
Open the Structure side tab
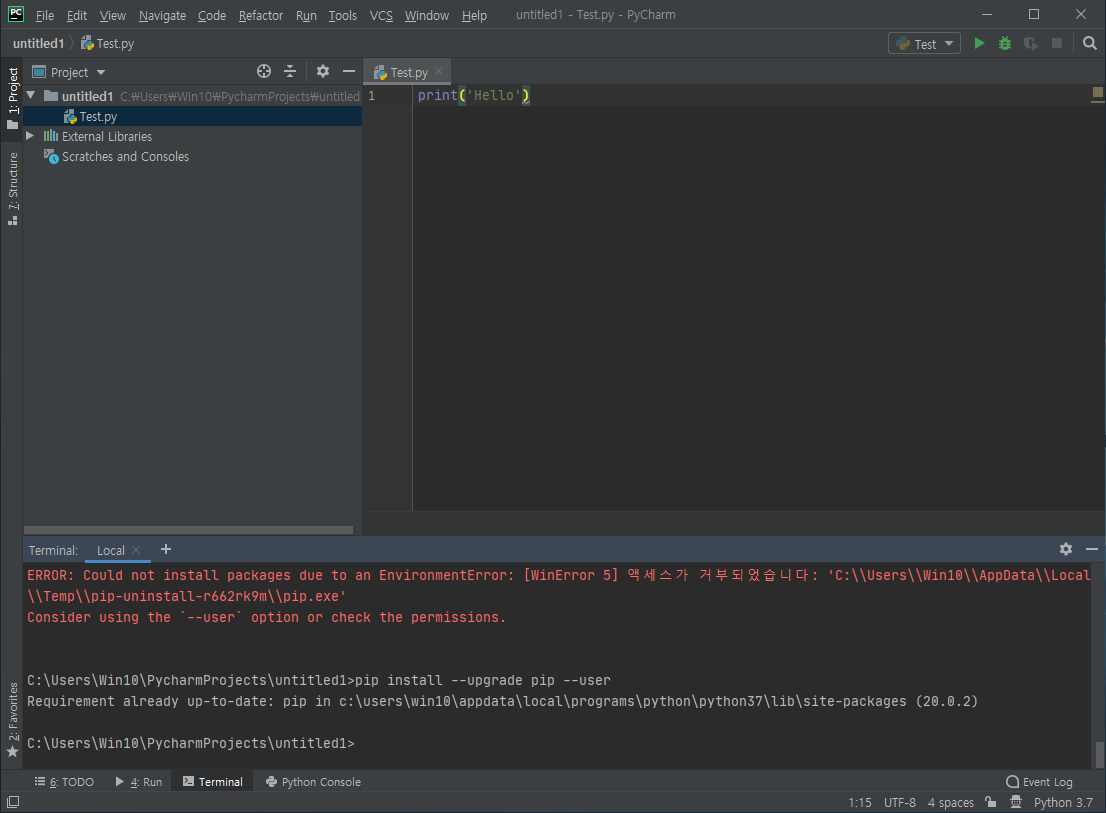click(x=13, y=189)
